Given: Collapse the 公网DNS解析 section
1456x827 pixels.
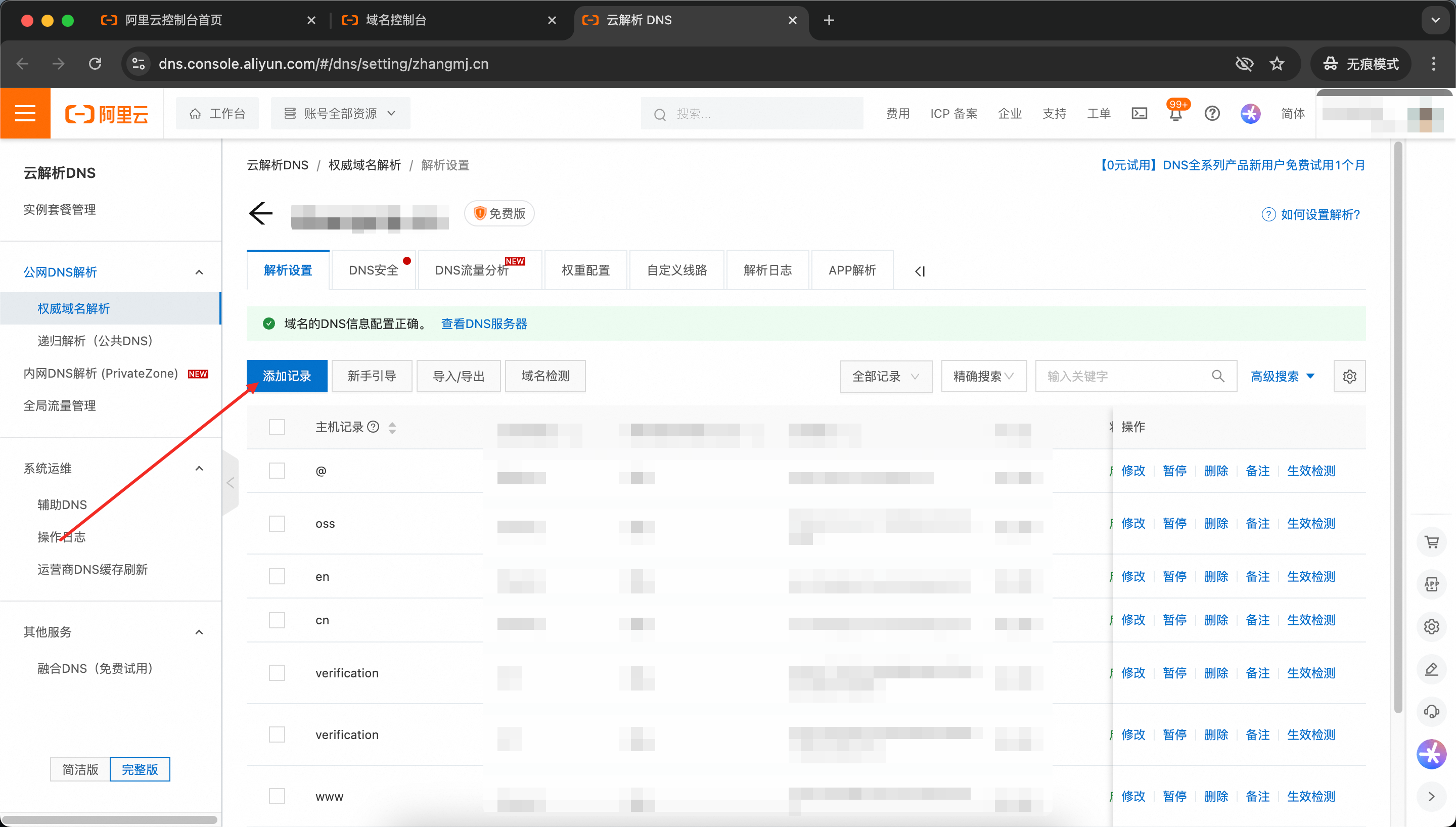Looking at the screenshot, I should 199,272.
